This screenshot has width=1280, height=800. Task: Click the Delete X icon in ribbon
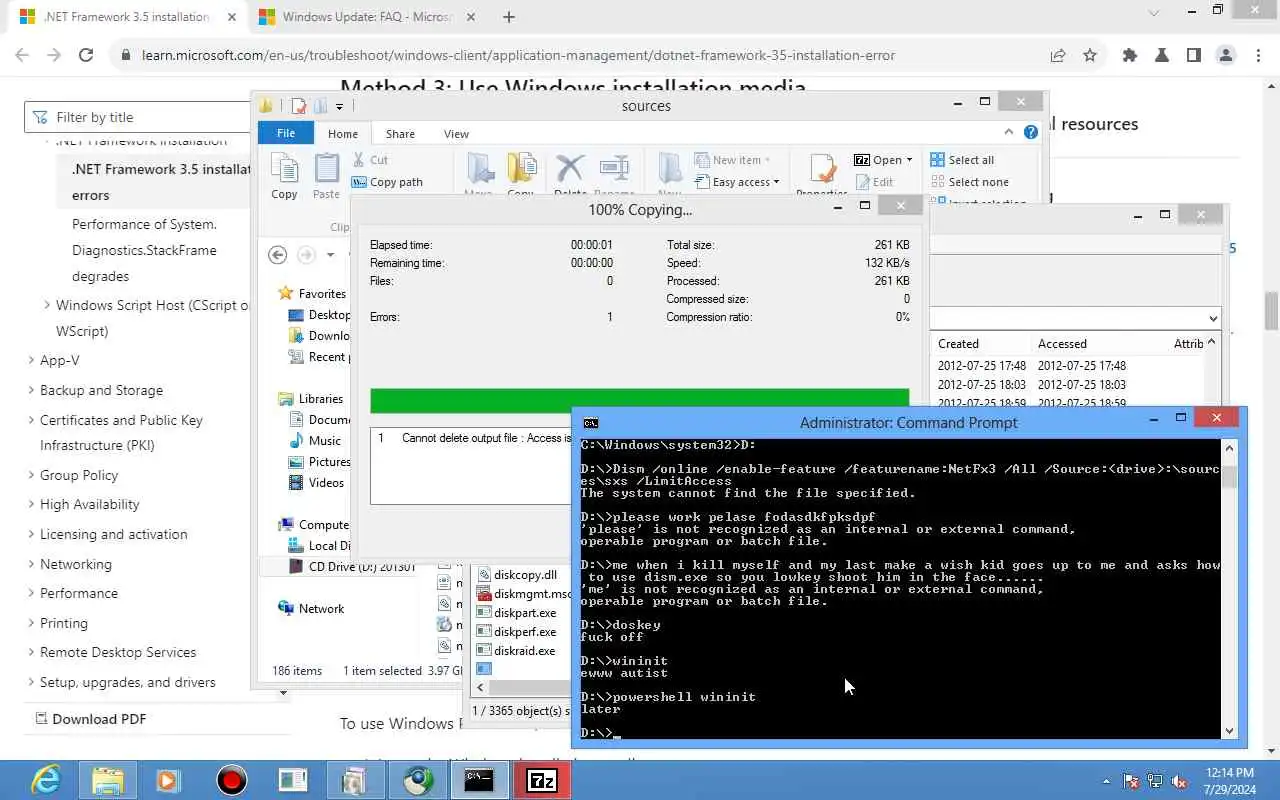[x=570, y=170]
